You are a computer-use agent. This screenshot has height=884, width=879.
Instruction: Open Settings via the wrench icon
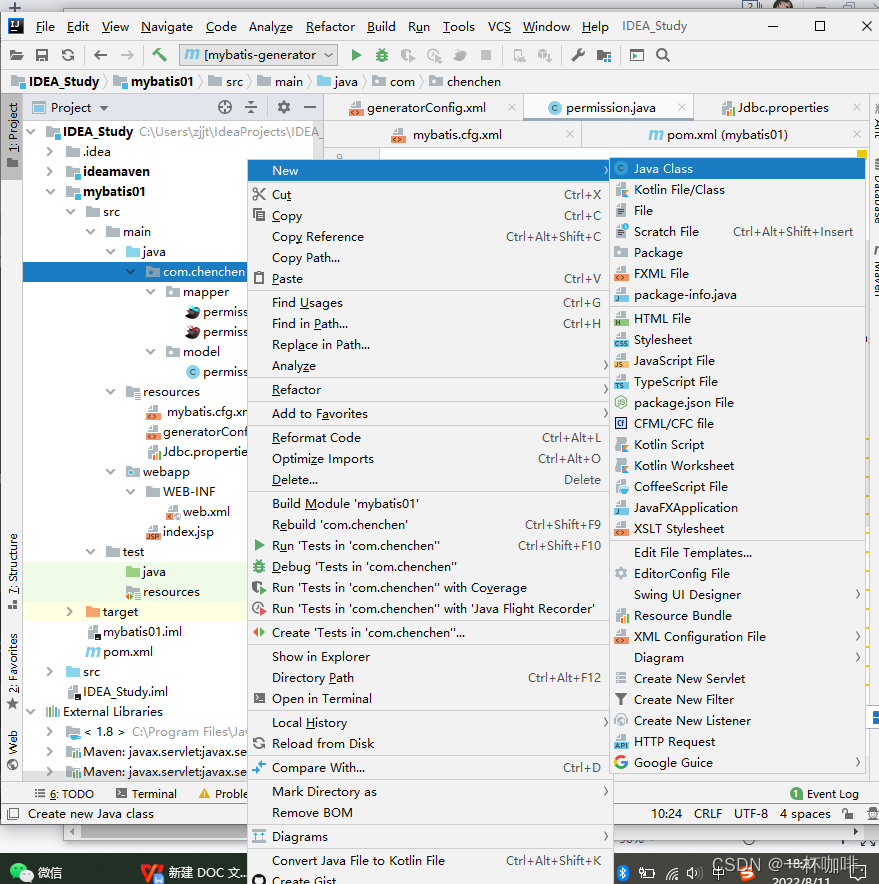pos(578,55)
